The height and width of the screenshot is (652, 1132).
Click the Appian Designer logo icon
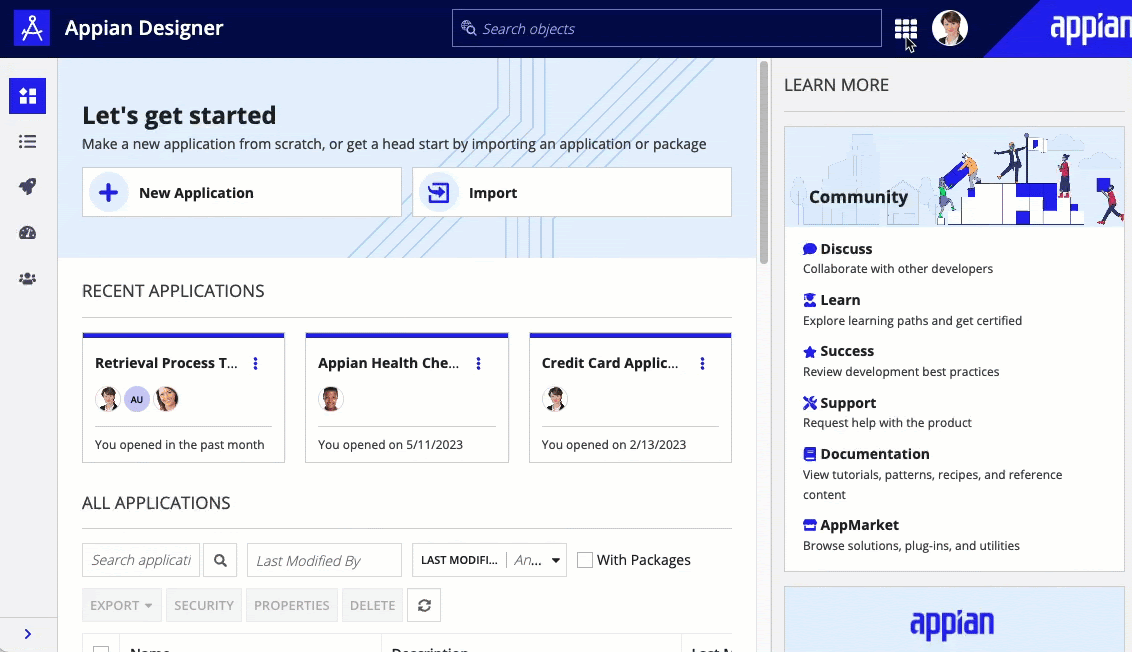tap(32, 29)
